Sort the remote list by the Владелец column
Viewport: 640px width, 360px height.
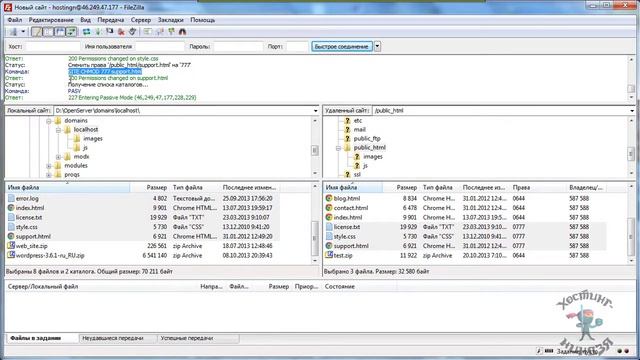[x=587, y=188]
